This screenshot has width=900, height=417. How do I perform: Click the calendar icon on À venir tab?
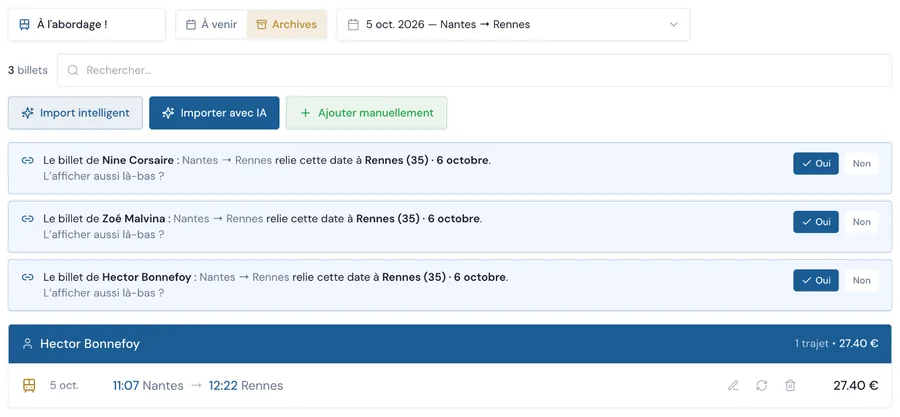click(x=191, y=25)
